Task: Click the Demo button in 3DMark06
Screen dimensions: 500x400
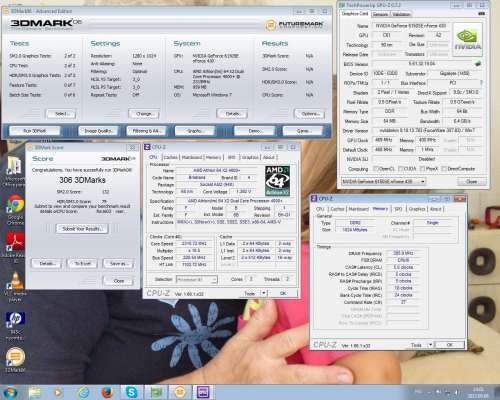Action: coord(255,131)
